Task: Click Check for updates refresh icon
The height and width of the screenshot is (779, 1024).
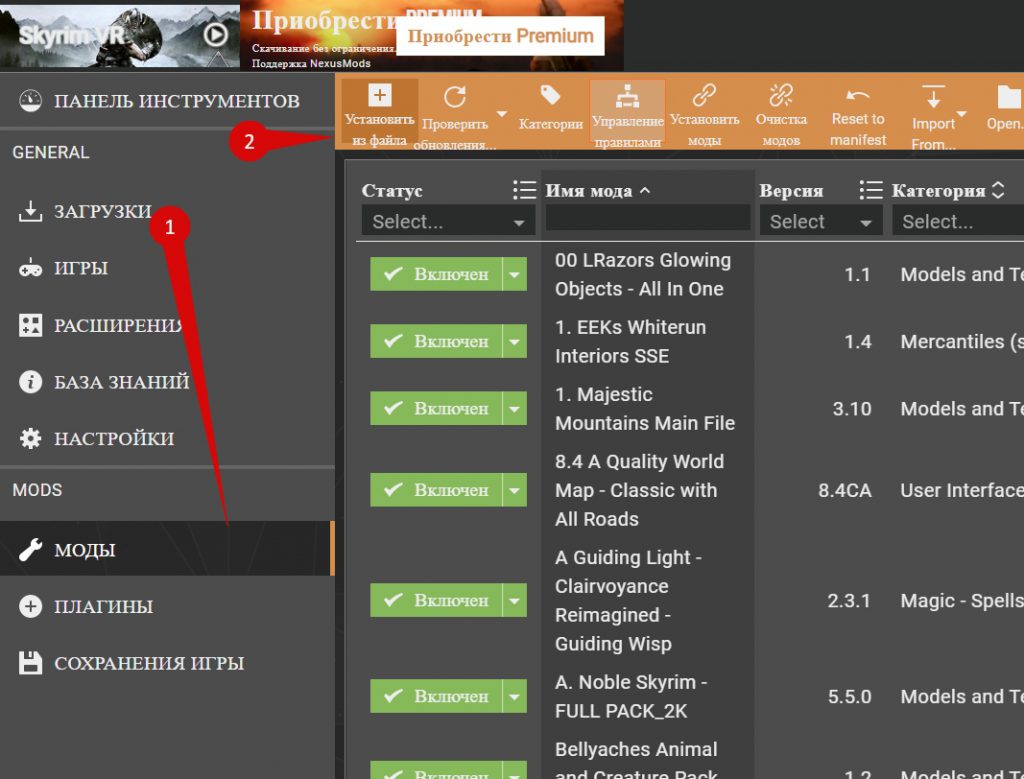Action: click(x=455, y=97)
